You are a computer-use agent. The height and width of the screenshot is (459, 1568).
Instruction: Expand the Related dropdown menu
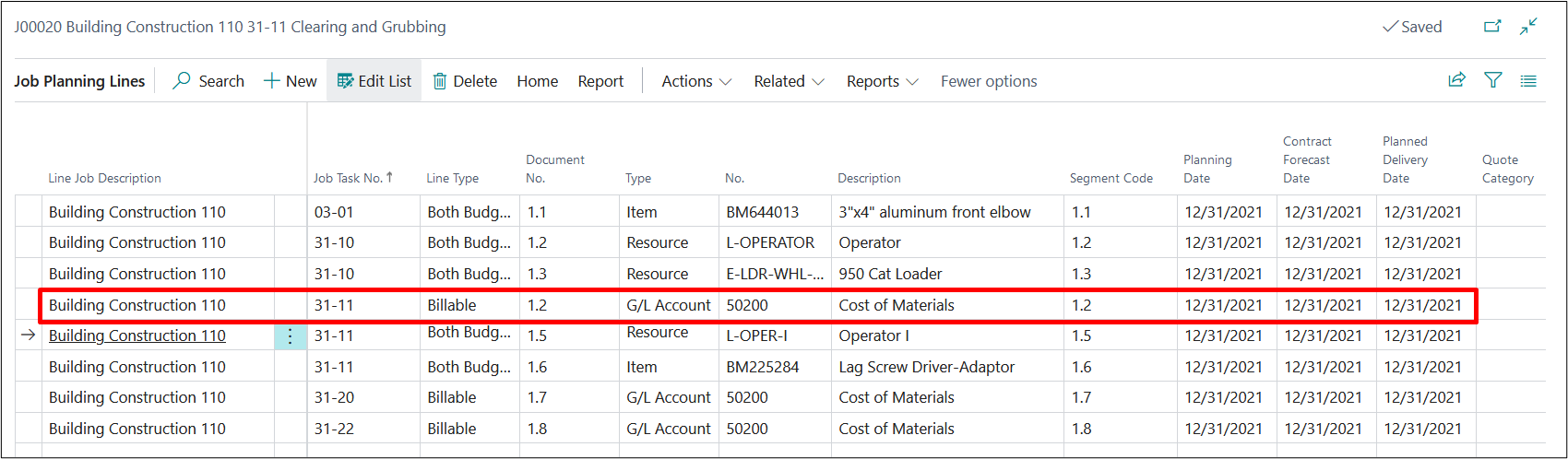(x=789, y=81)
